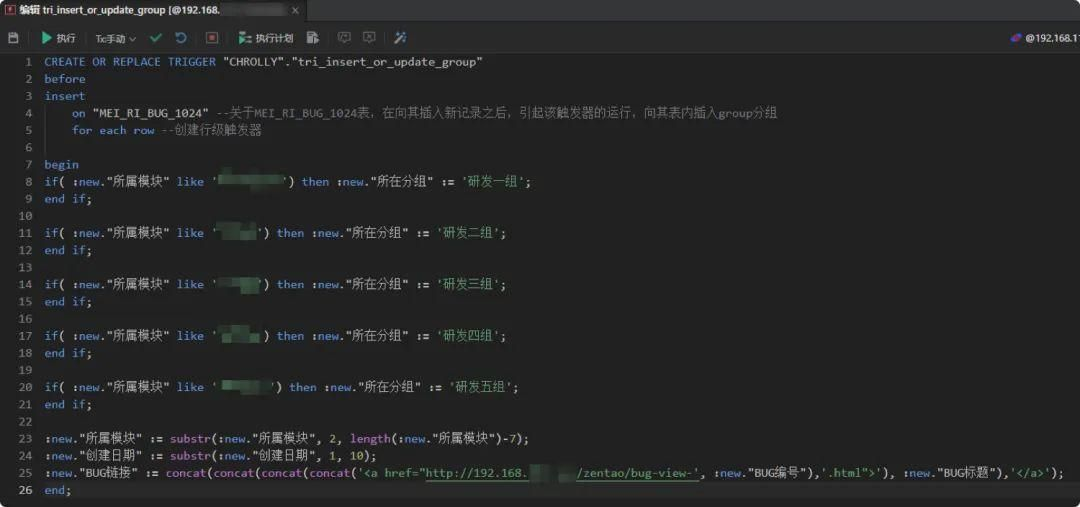This screenshot has height=507, width=1080.
Task: Click the "CHROLLY" schema name in line 1
Action: tap(256, 61)
